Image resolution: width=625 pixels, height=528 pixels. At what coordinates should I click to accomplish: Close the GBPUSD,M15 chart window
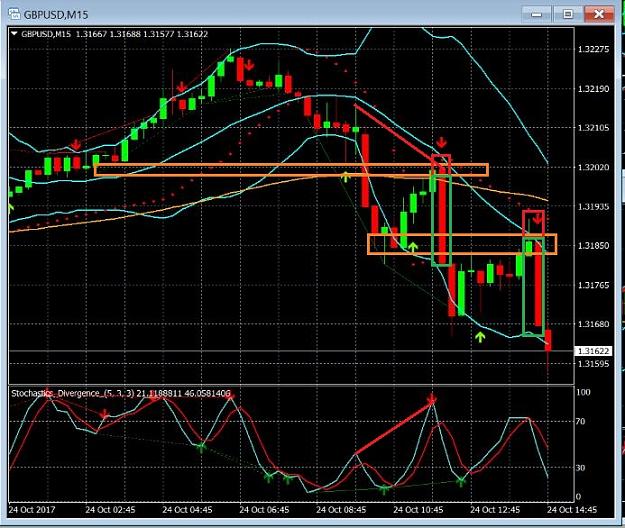tap(599, 15)
